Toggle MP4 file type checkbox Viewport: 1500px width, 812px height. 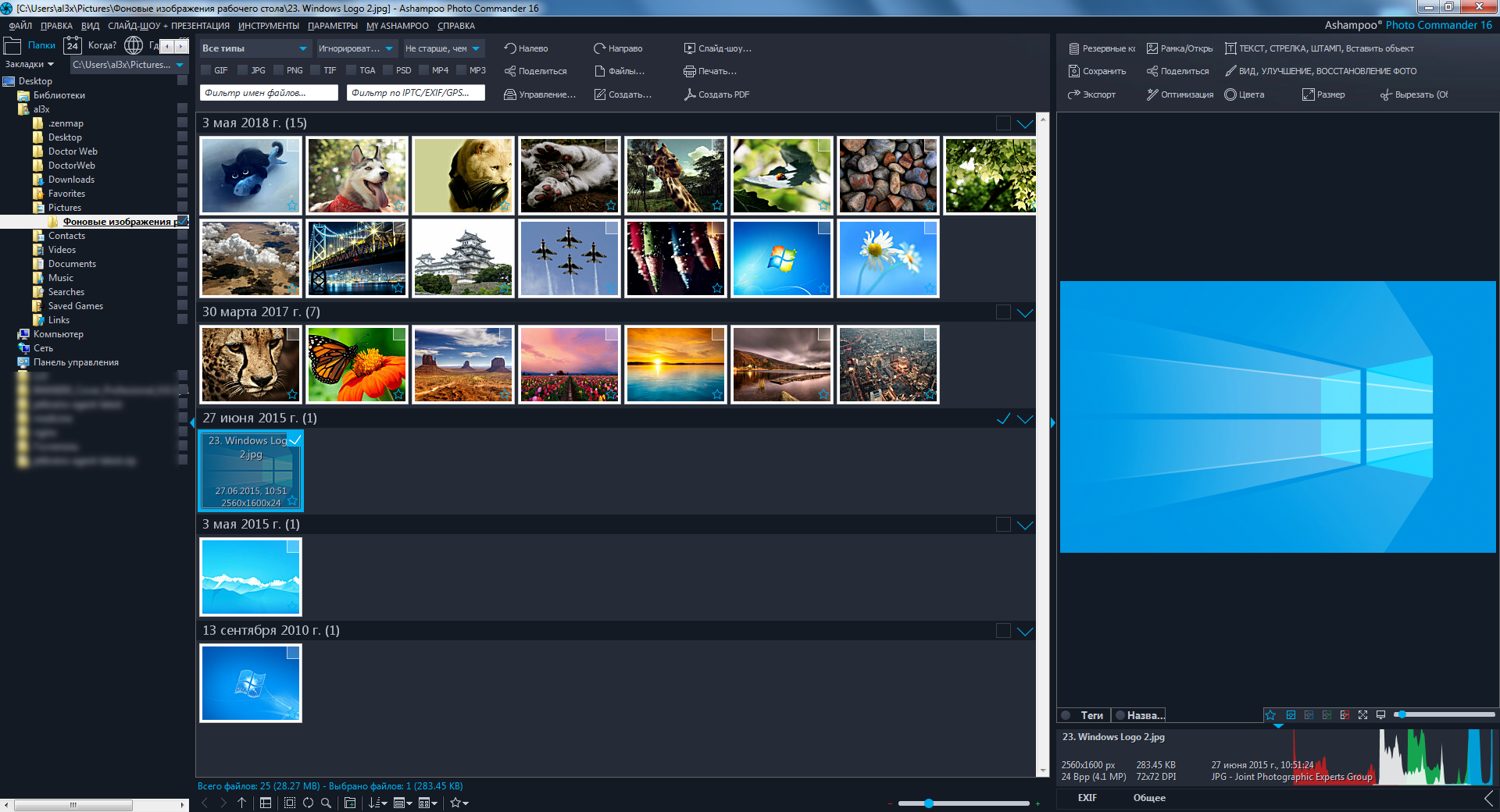424,70
